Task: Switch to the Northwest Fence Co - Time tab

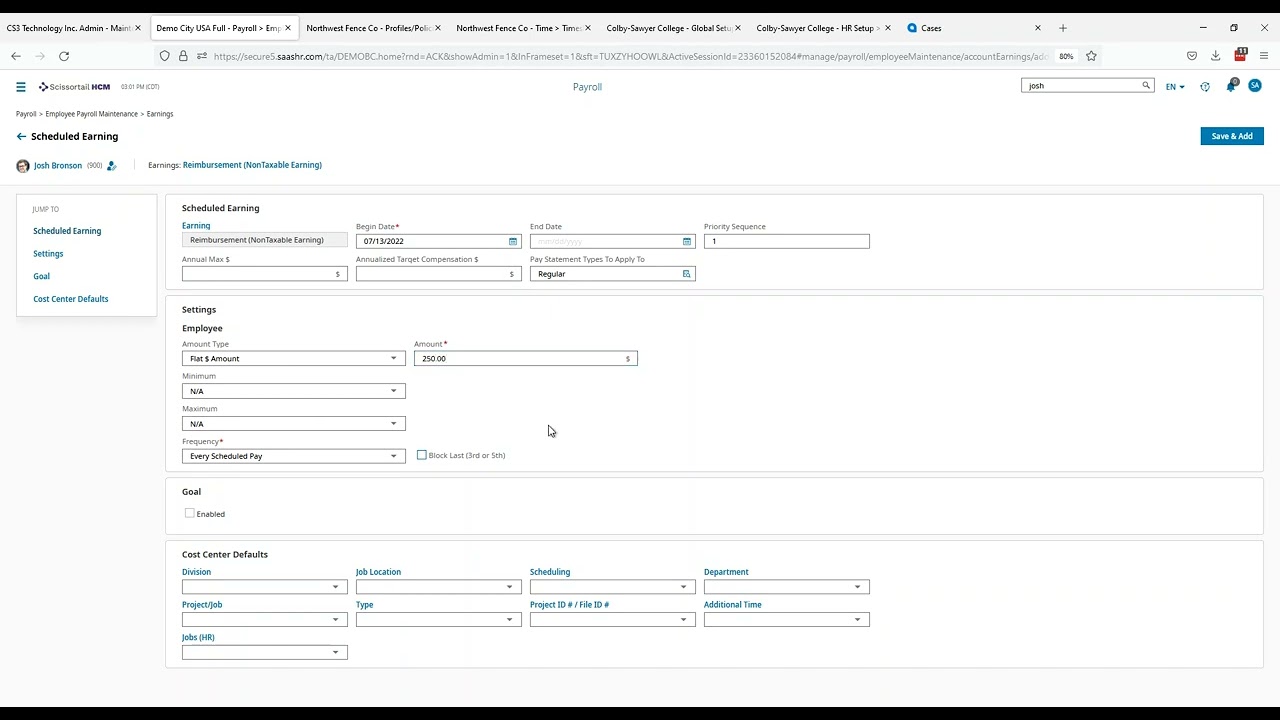Action: click(510, 28)
